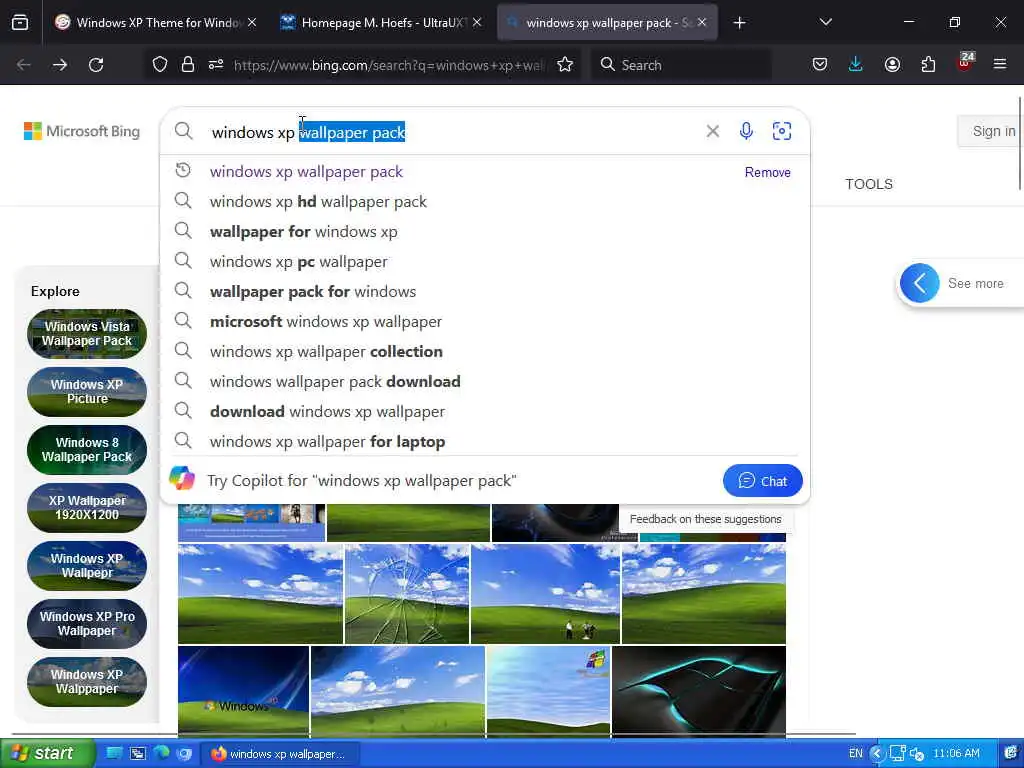Open the blocker extension with 24 badge
The height and width of the screenshot is (768, 1024).
pyautogui.click(x=965, y=63)
